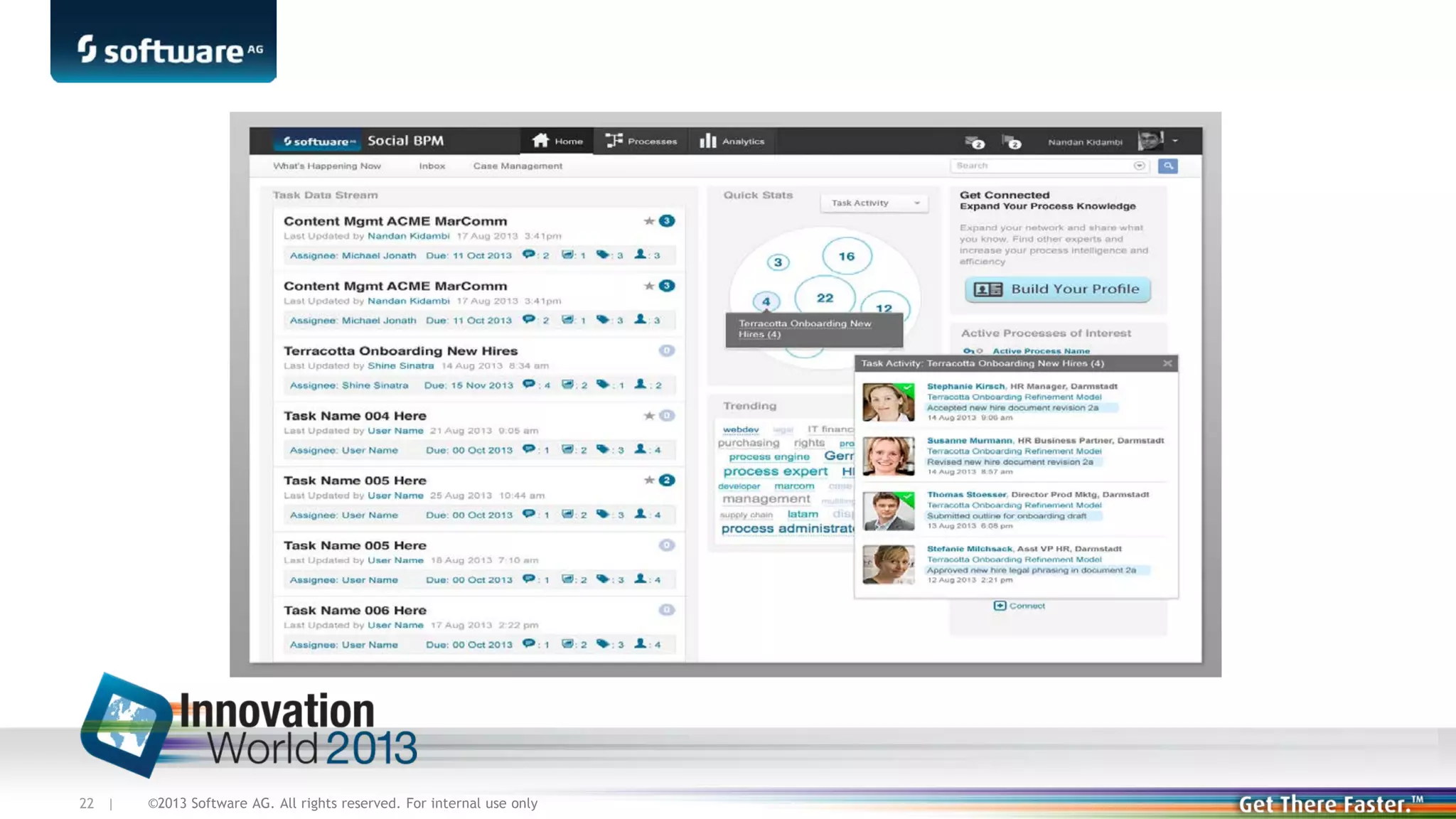Open the Case Management tab
The height and width of the screenshot is (819, 1456).
(x=518, y=166)
